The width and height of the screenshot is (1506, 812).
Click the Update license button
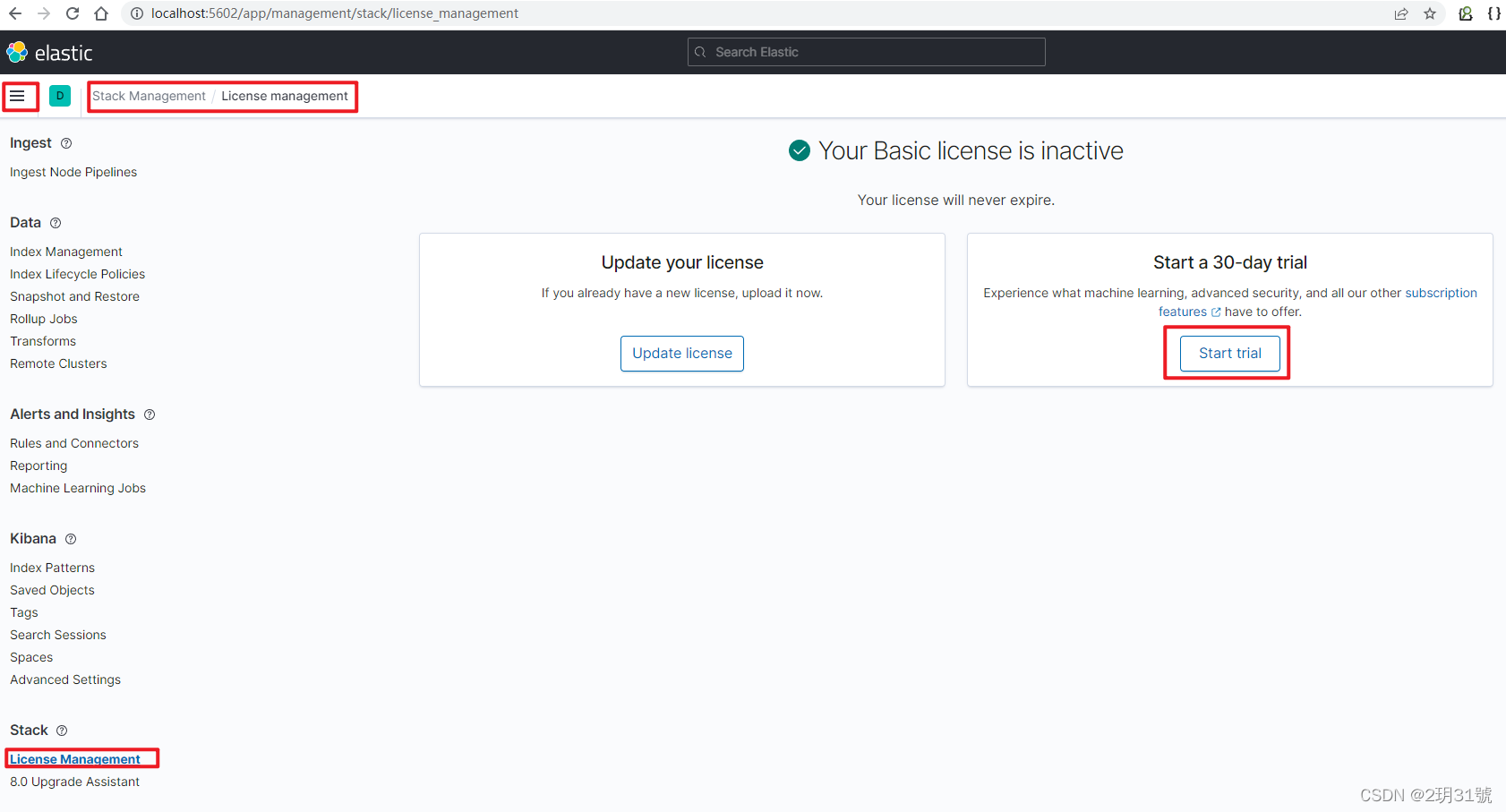point(681,353)
